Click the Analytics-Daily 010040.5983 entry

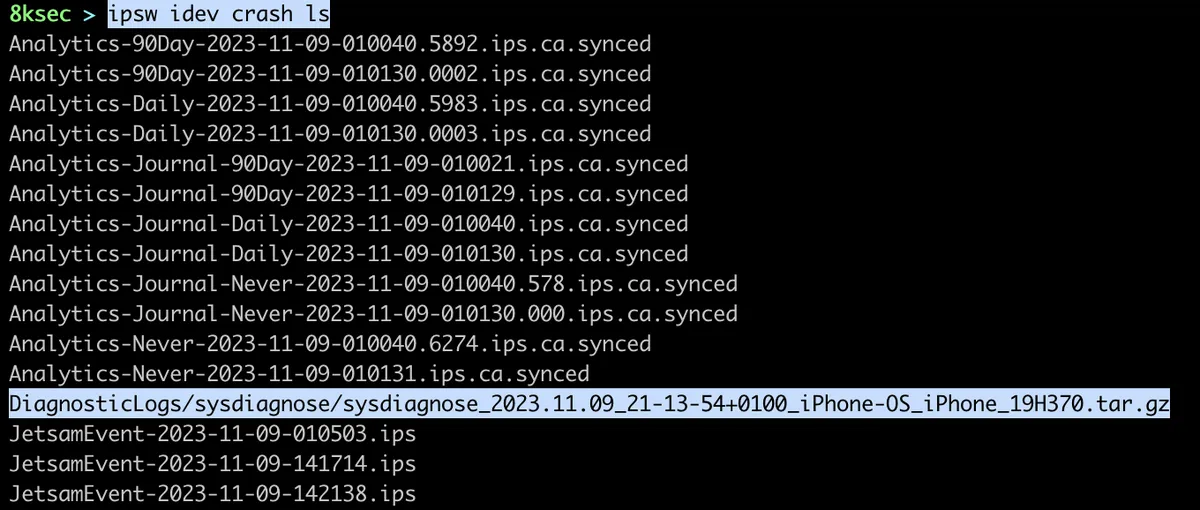(x=330, y=104)
